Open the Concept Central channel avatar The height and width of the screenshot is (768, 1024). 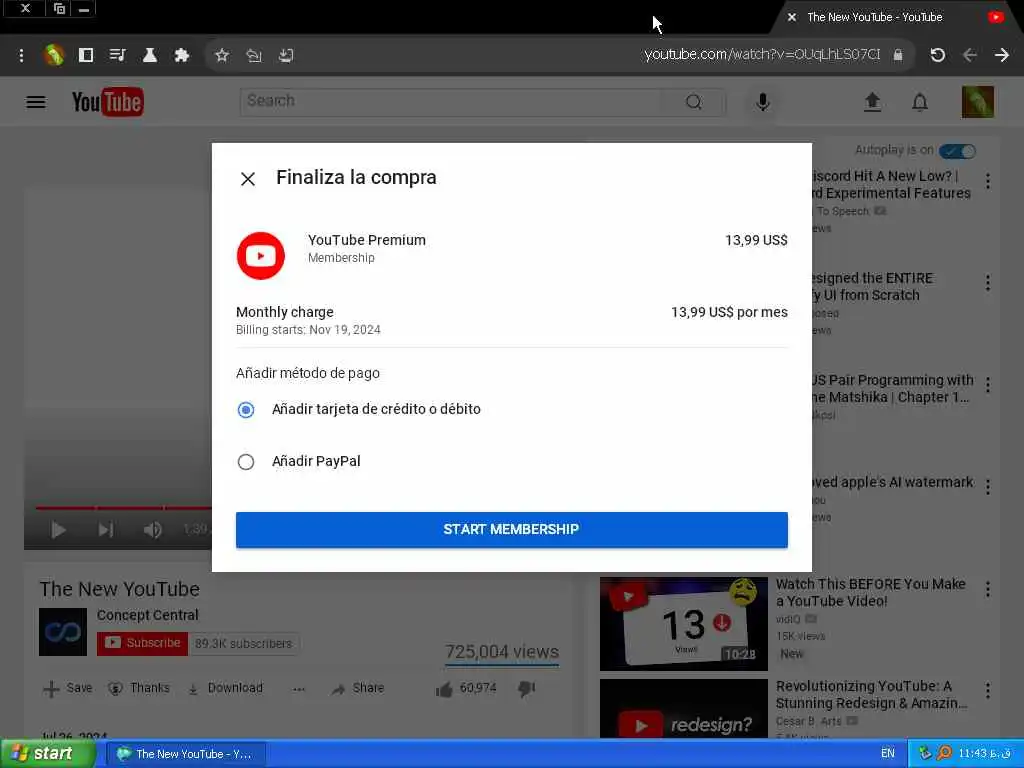tap(63, 632)
